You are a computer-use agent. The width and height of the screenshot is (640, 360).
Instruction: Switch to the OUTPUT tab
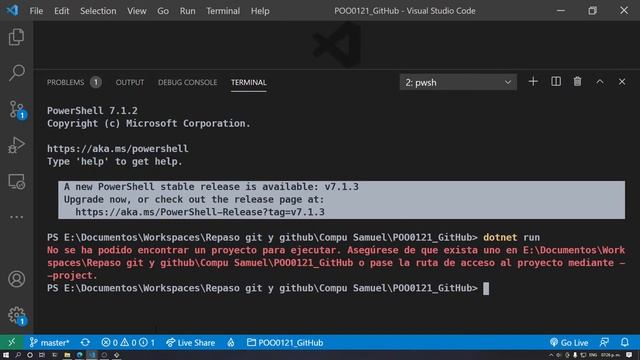(x=130, y=82)
